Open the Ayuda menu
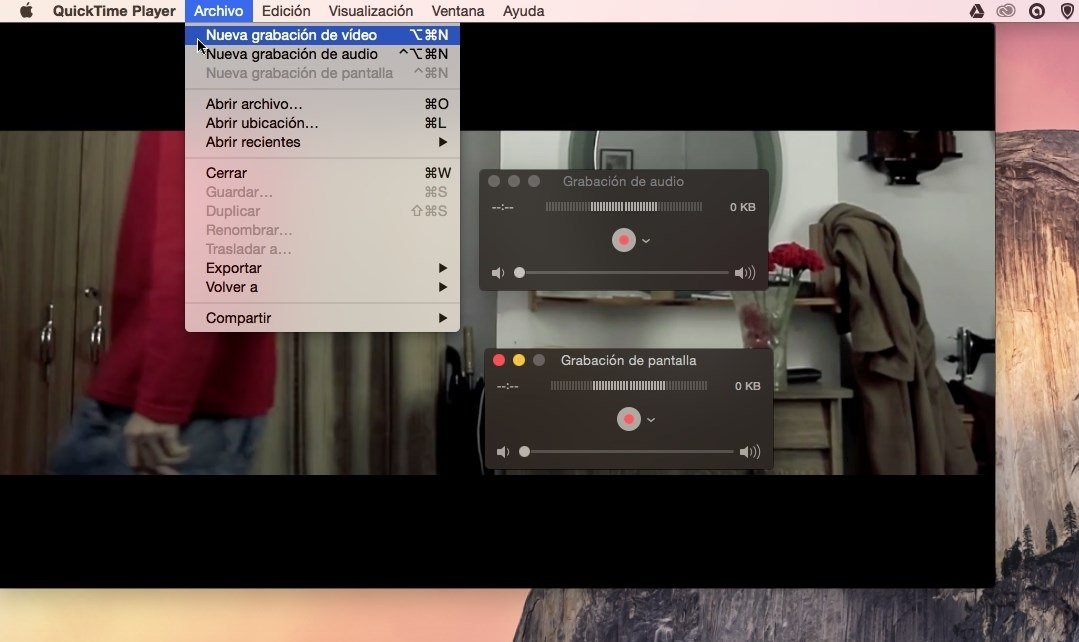 tap(524, 11)
